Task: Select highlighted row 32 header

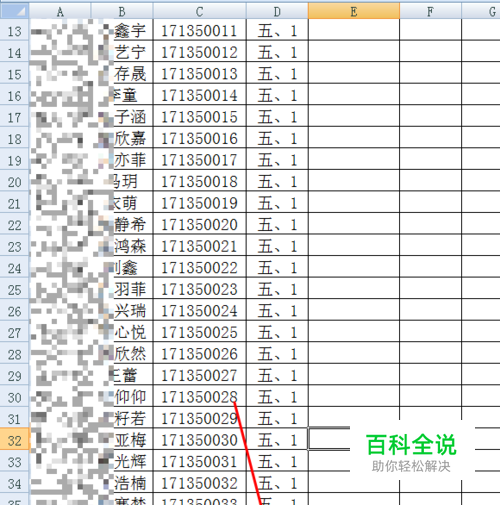Action: [14, 440]
